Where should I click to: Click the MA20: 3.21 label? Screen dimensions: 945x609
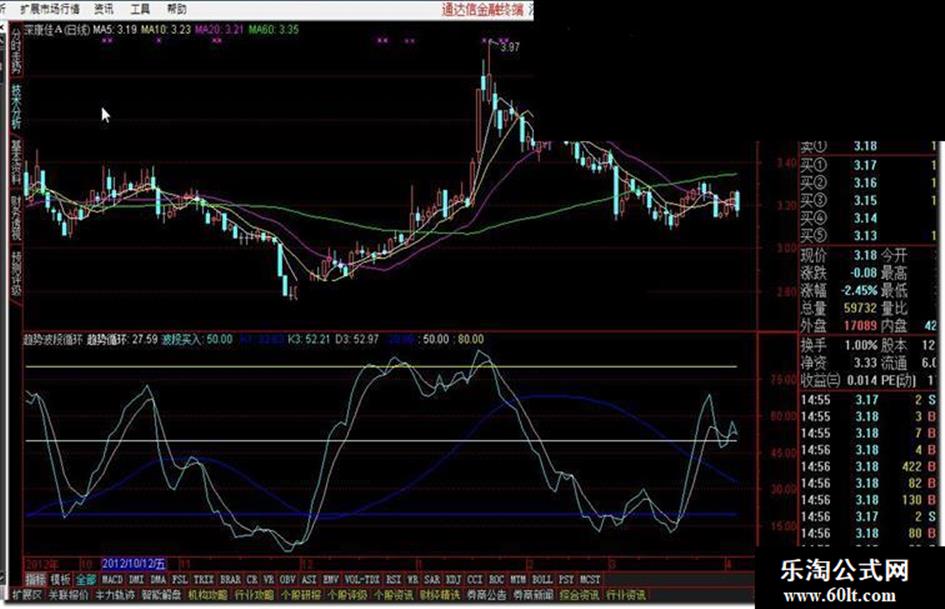tap(219, 29)
